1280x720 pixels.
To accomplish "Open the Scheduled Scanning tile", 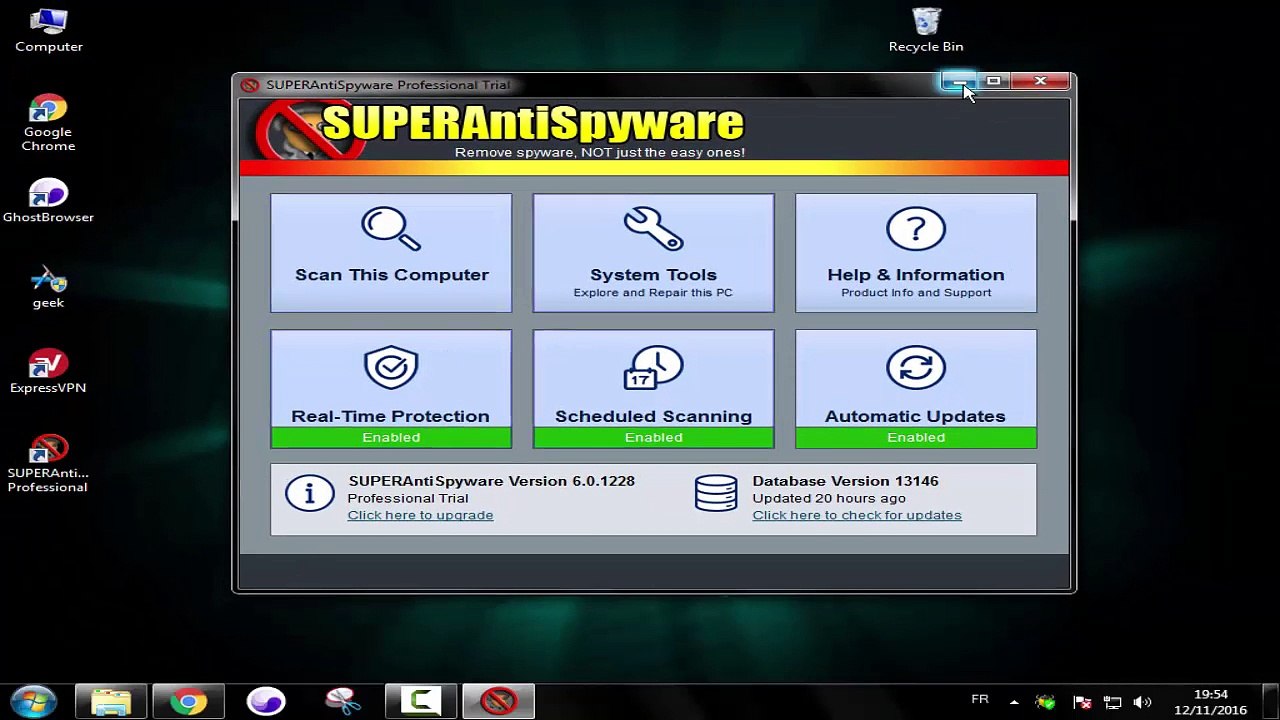I will 653,389.
